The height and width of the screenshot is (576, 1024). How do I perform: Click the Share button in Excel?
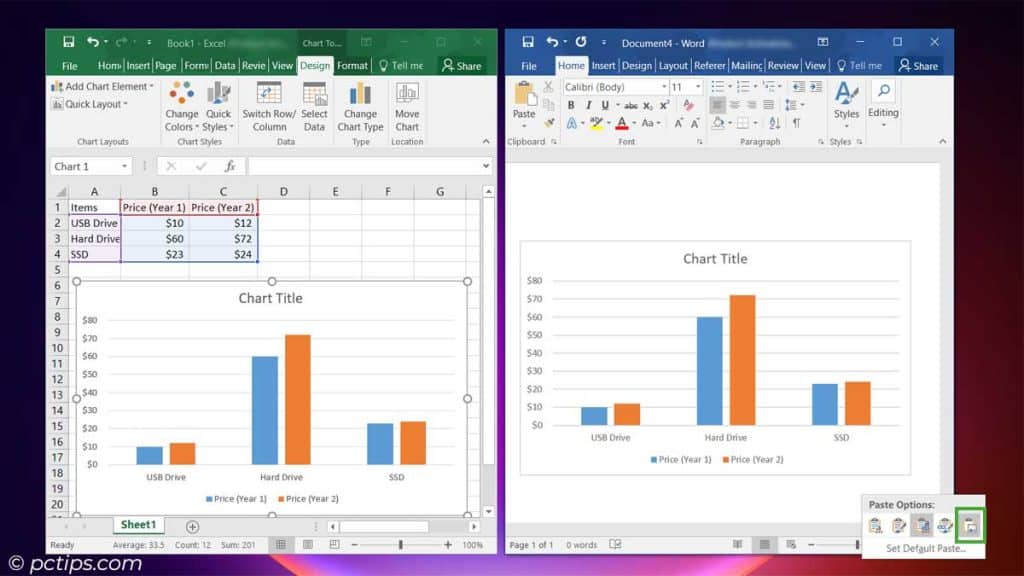[x=461, y=66]
